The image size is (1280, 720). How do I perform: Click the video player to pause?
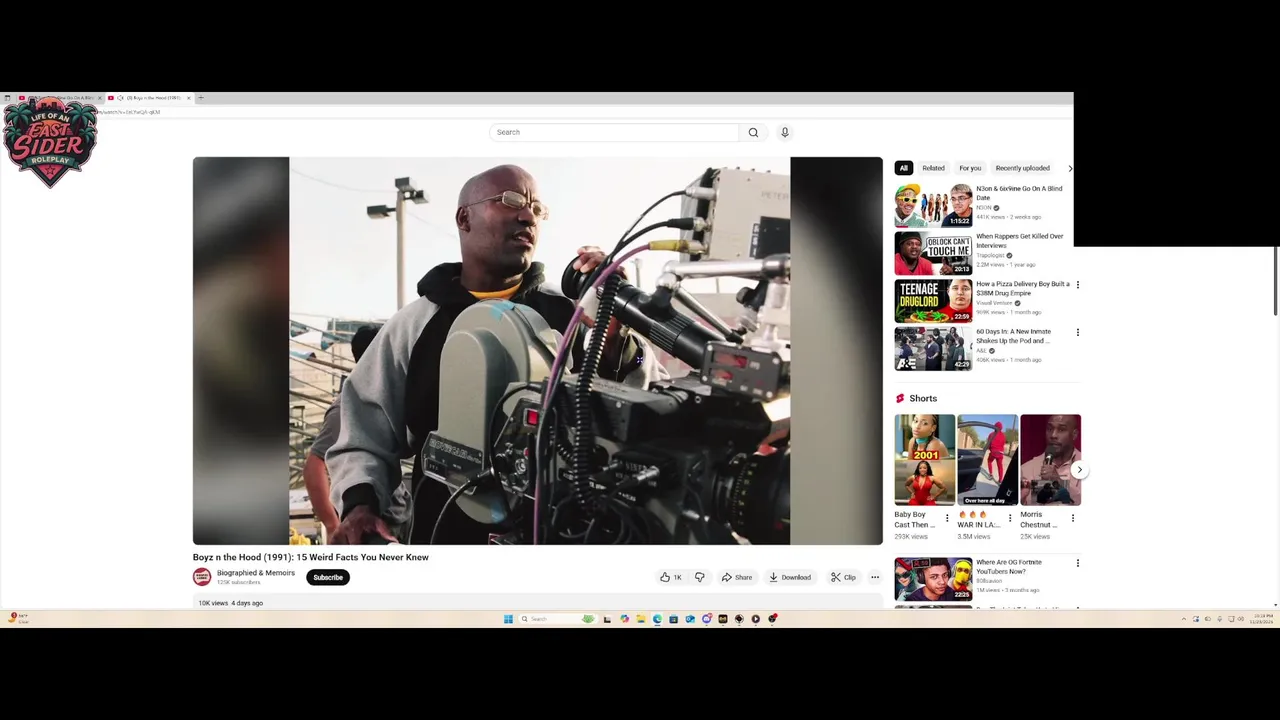(x=538, y=351)
